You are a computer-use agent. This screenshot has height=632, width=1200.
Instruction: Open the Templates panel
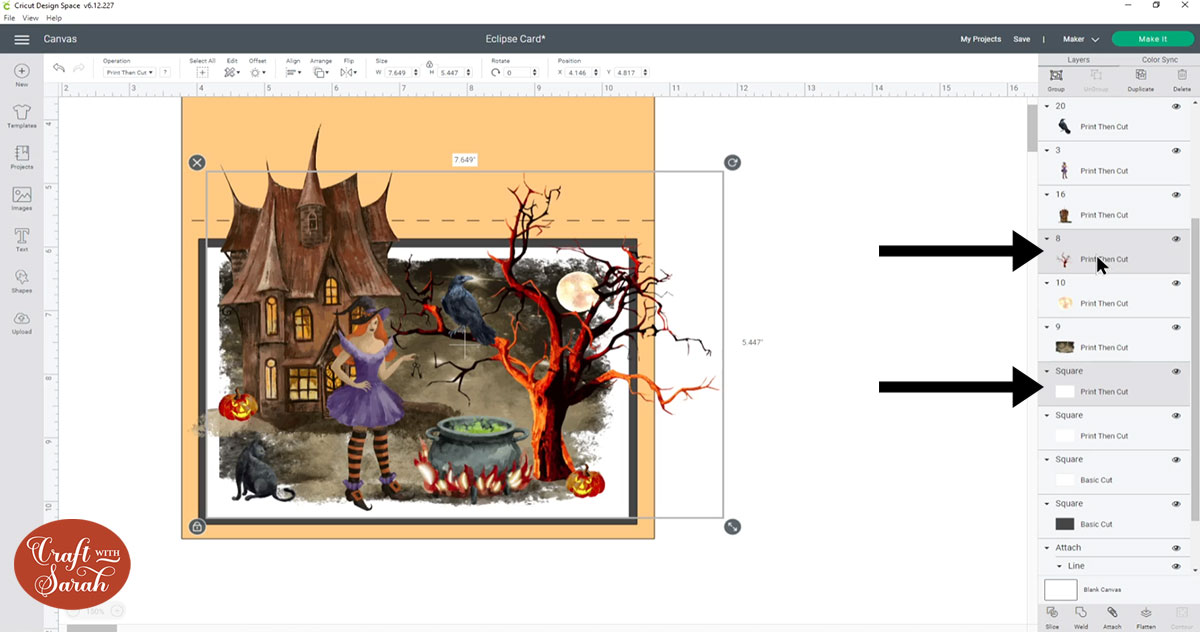(x=21, y=116)
